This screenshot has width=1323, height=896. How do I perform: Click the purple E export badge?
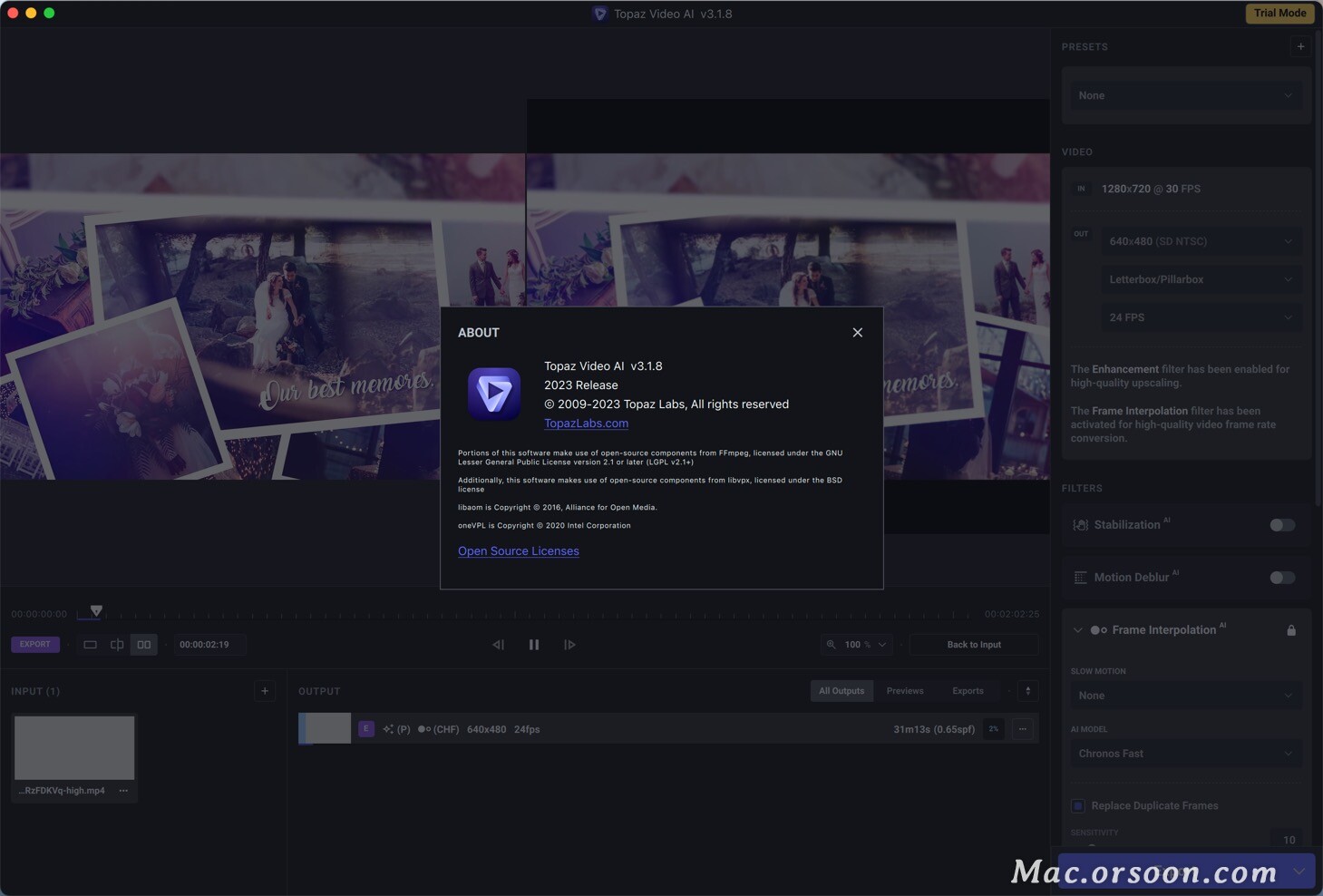coord(366,729)
